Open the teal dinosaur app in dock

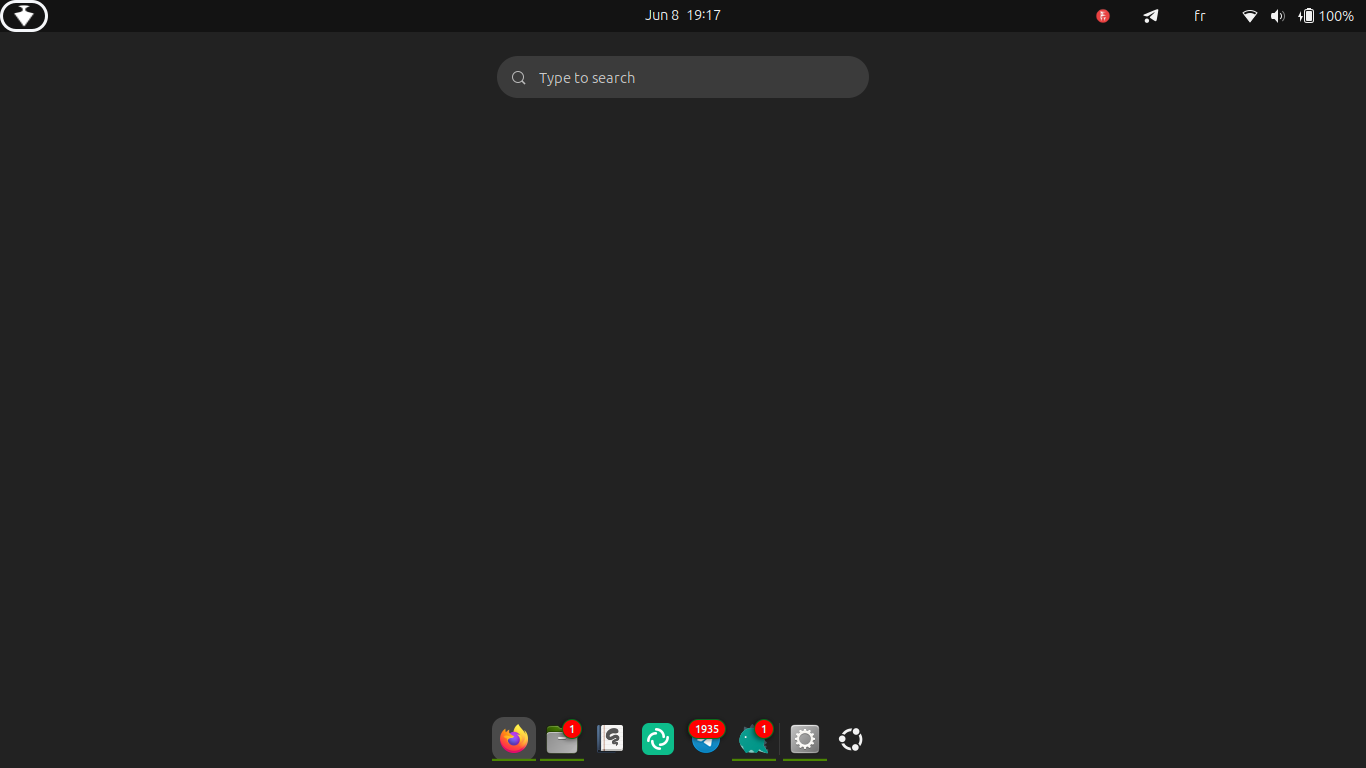(x=754, y=739)
